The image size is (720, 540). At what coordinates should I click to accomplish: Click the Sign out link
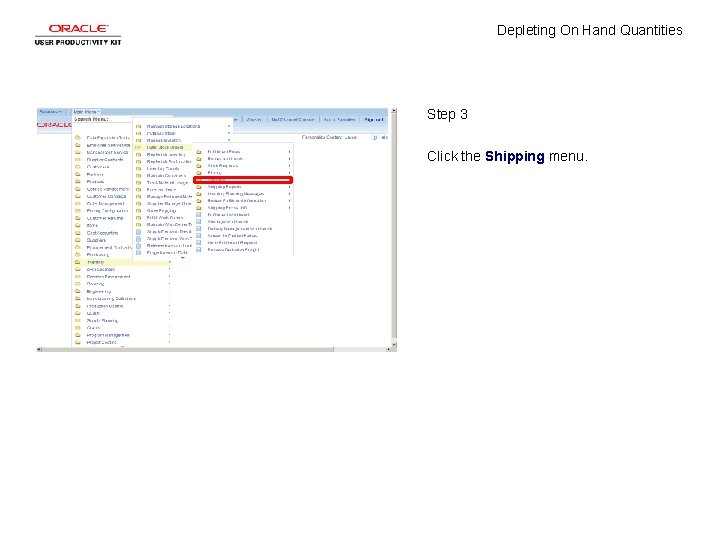click(x=373, y=119)
